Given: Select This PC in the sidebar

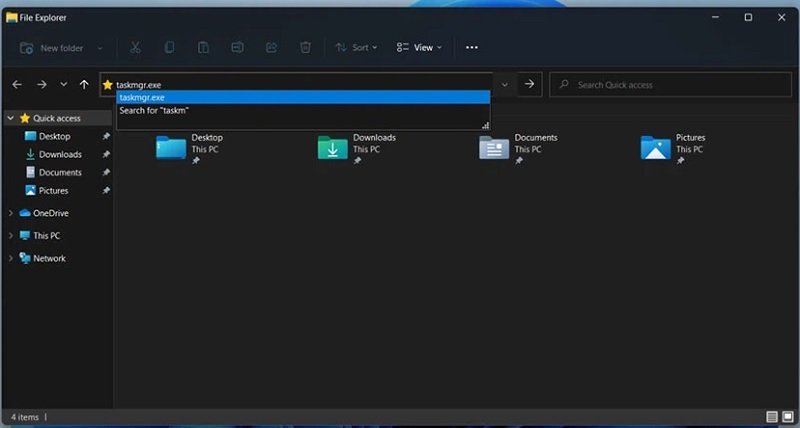Looking at the screenshot, I should click(46, 236).
